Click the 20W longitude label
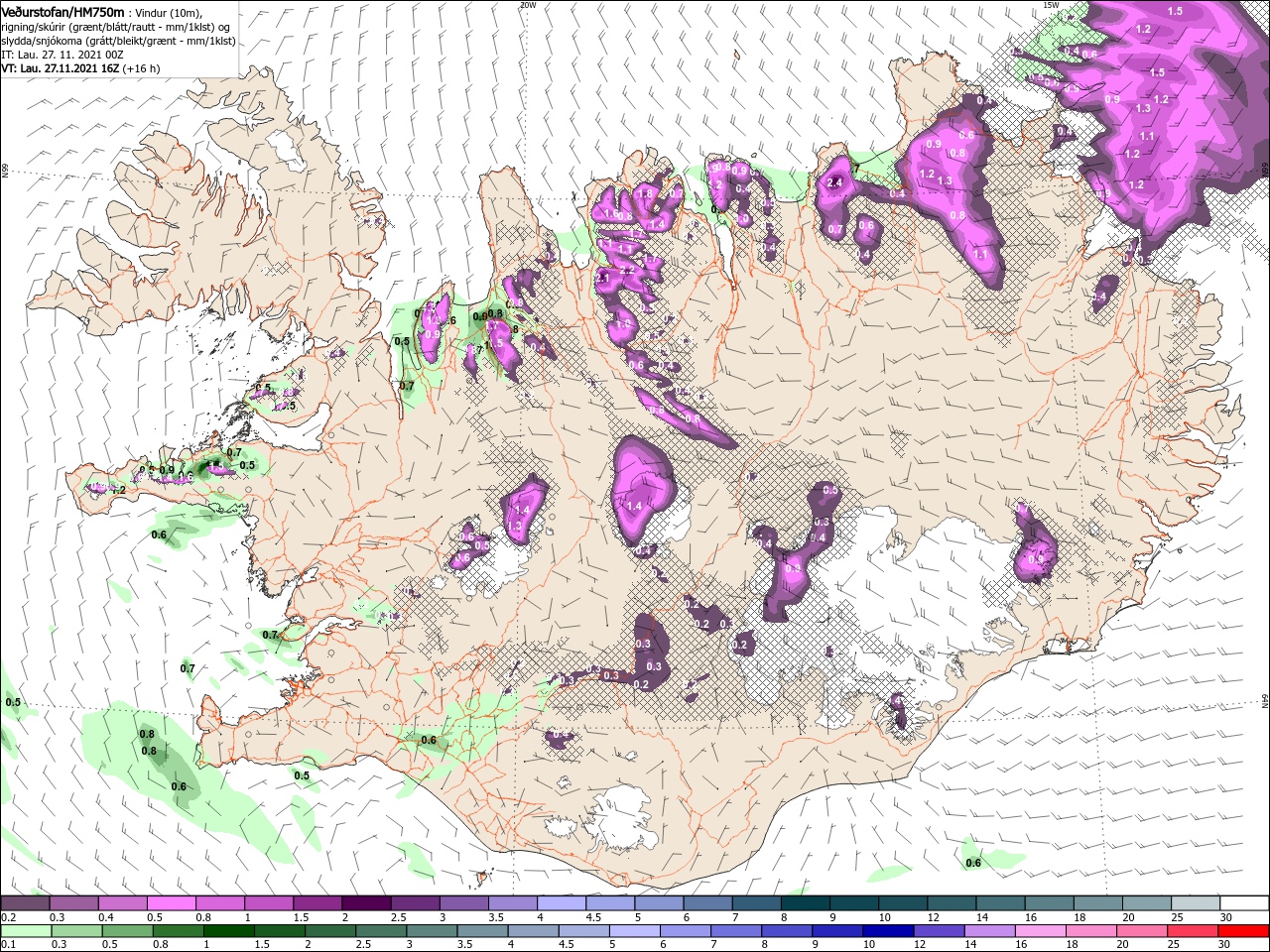Viewport: 1270px width, 952px height. coord(527,5)
